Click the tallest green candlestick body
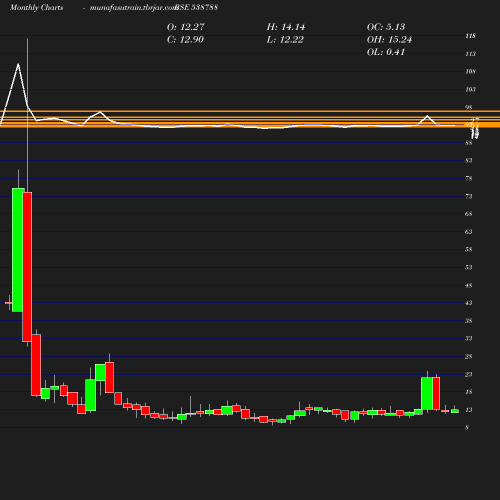 [18, 250]
